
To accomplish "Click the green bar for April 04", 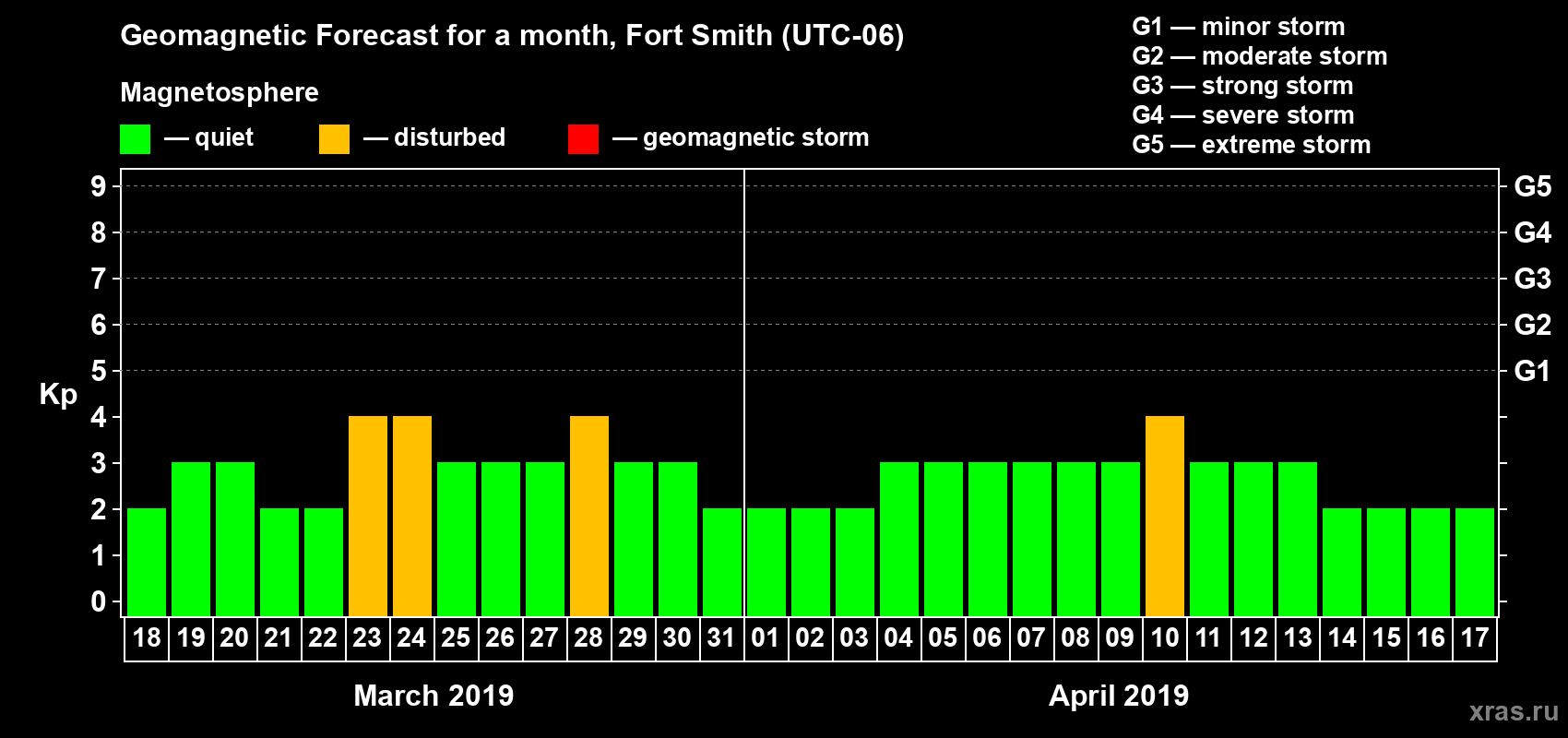I will [899, 540].
